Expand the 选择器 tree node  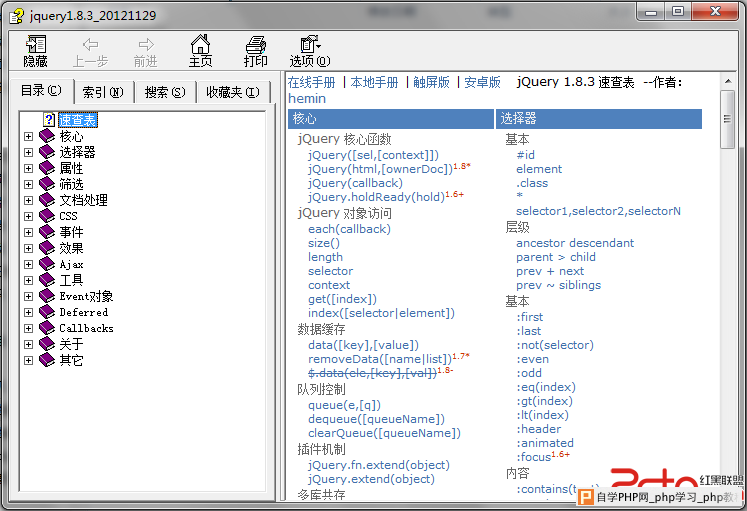[29, 152]
